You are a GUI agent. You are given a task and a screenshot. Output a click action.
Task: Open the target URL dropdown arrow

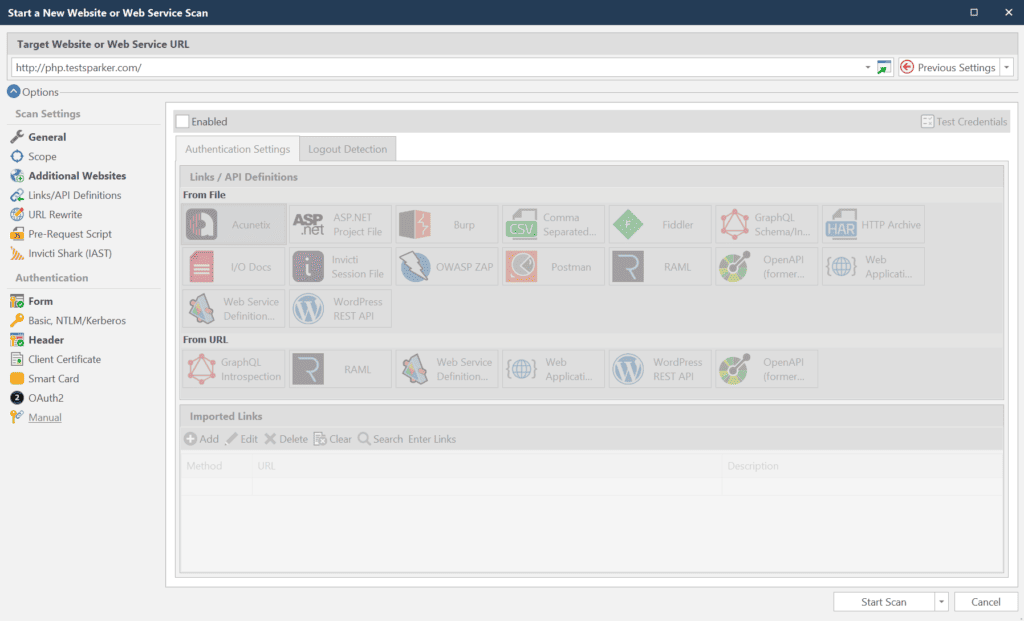[867, 67]
